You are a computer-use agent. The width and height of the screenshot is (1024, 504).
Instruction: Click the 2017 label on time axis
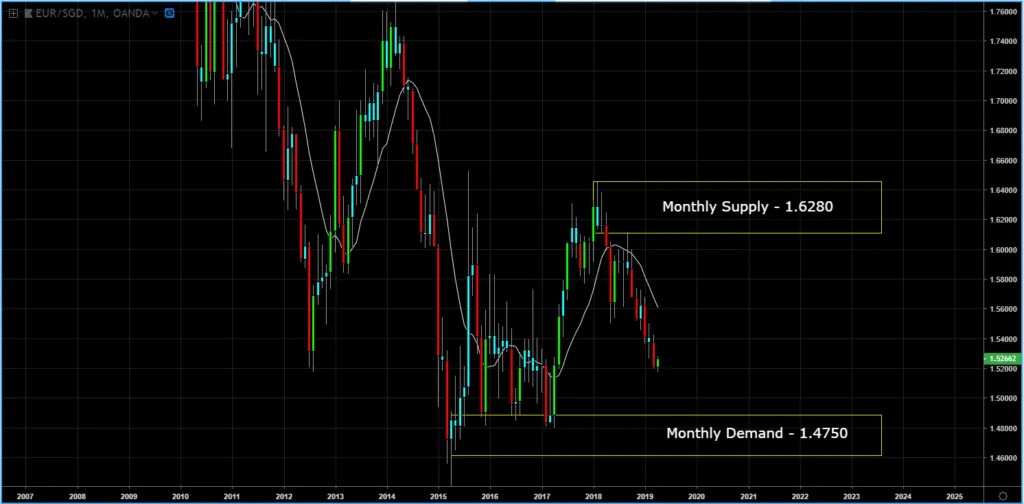pyautogui.click(x=542, y=496)
